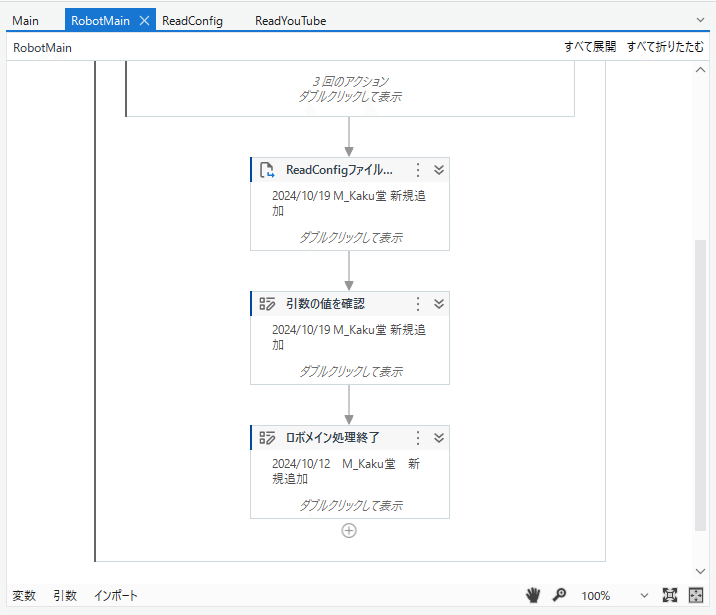
Task: Click すべて展開 to expand all
Action: 590,47
